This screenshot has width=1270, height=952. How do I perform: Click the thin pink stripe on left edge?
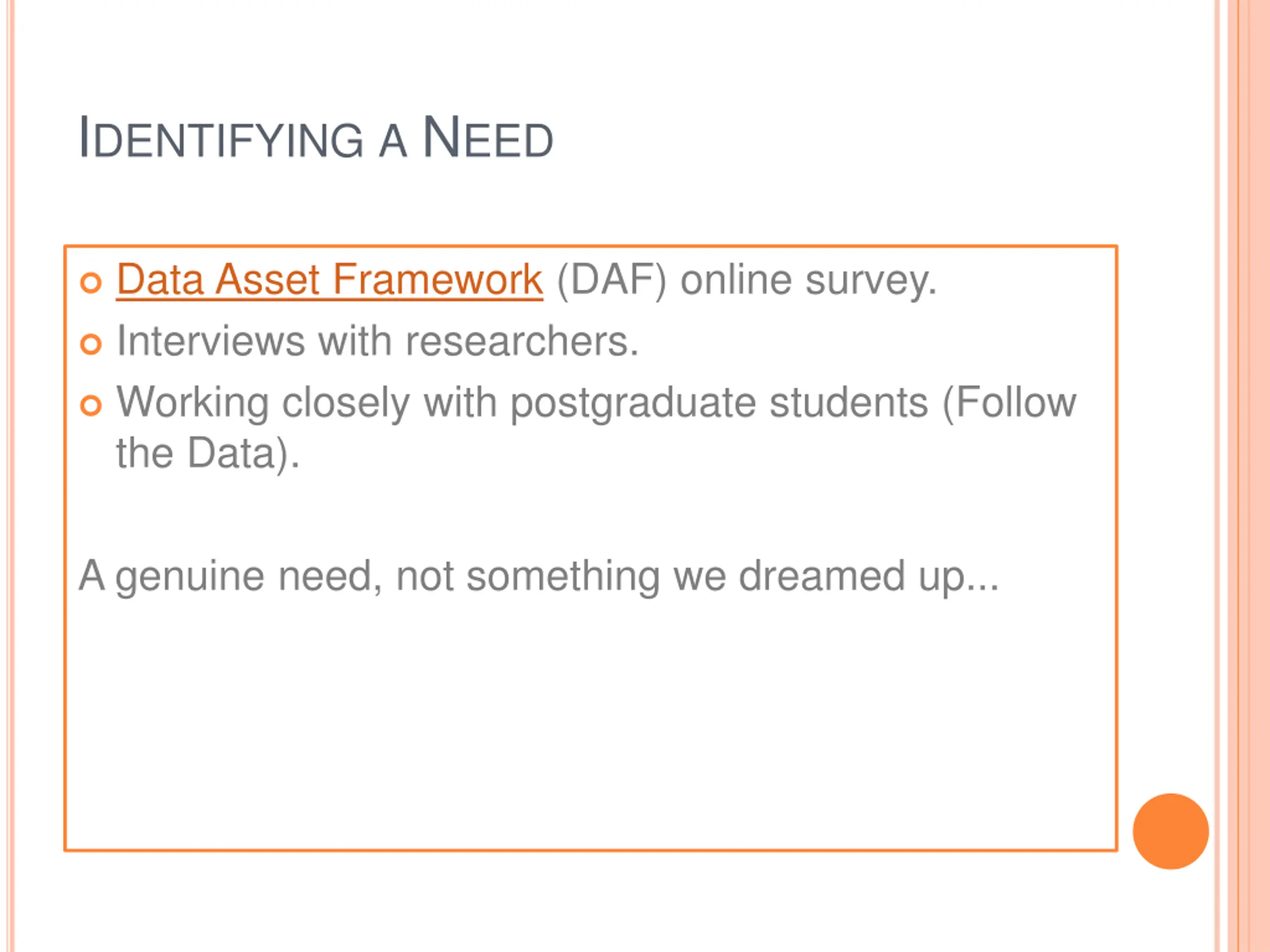10,476
